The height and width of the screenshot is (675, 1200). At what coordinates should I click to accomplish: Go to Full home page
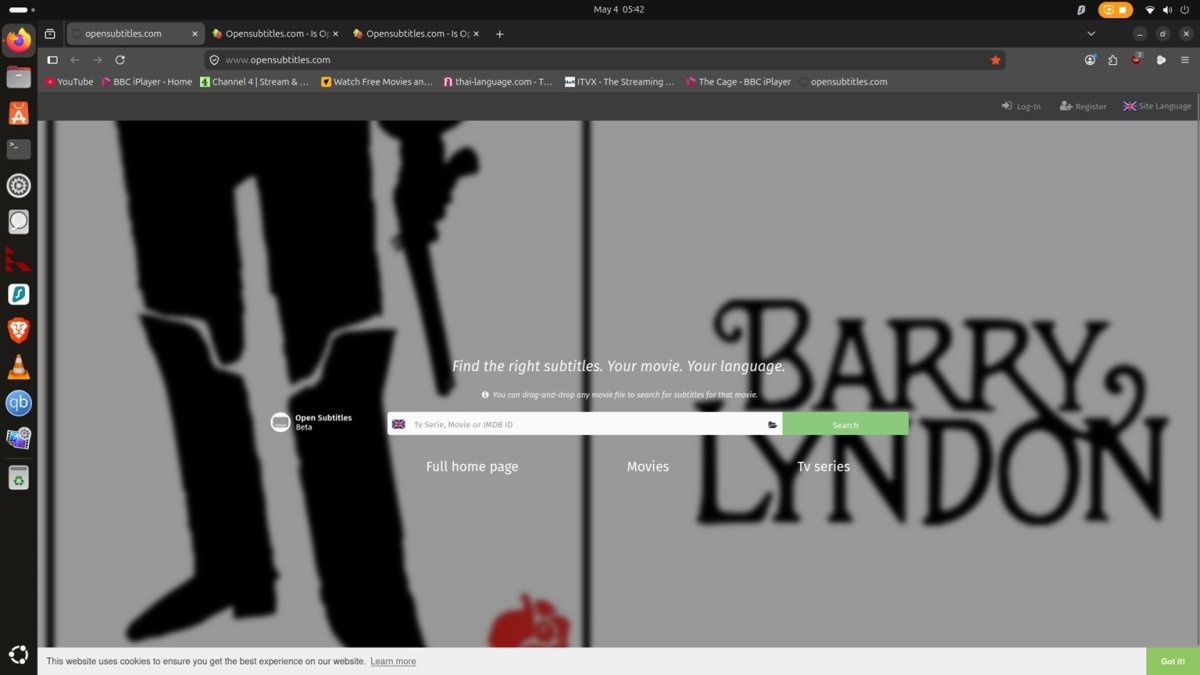pyautogui.click(x=472, y=467)
